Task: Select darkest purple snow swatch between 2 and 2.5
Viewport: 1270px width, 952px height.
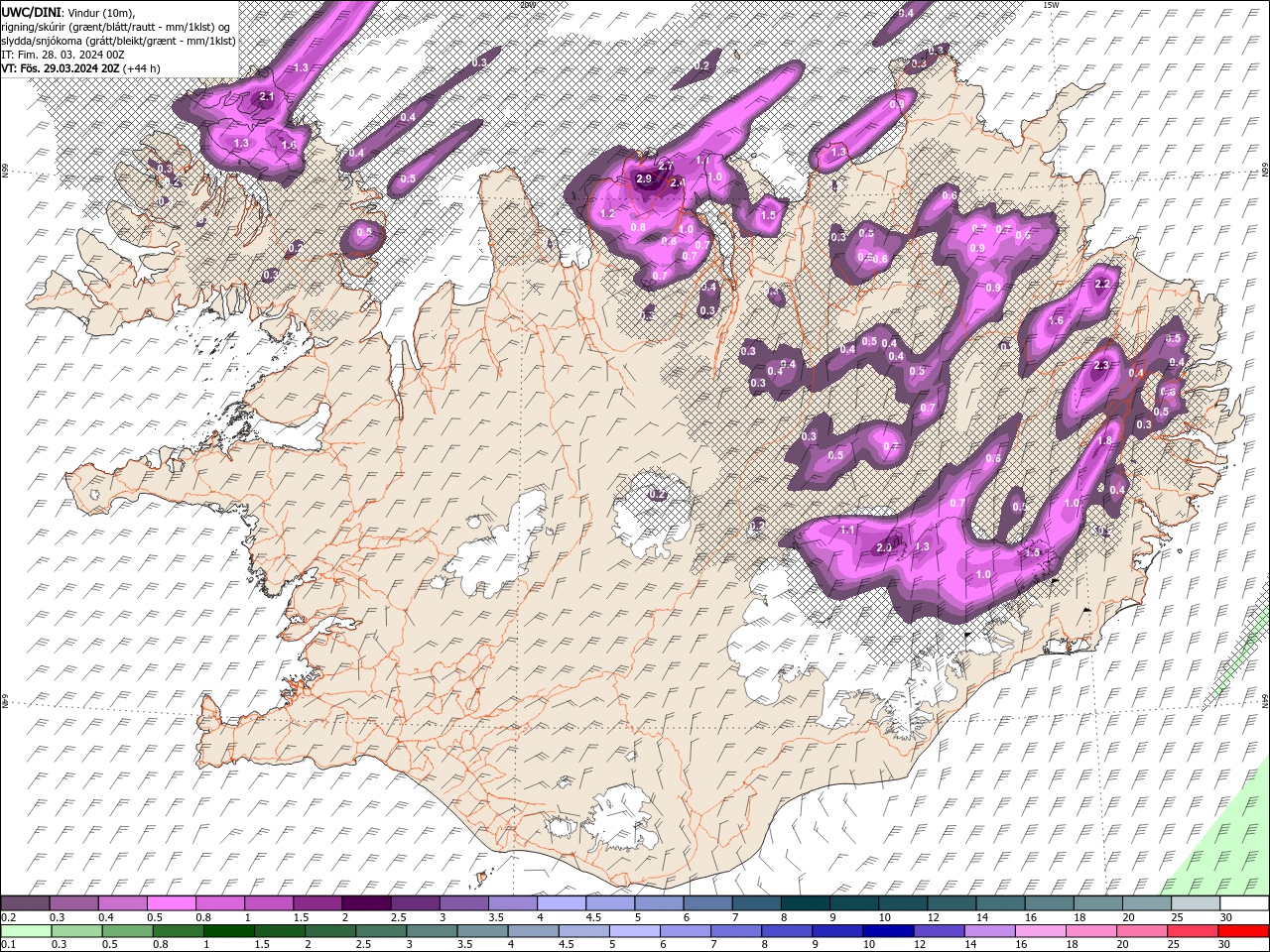Action: coord(366,903)
